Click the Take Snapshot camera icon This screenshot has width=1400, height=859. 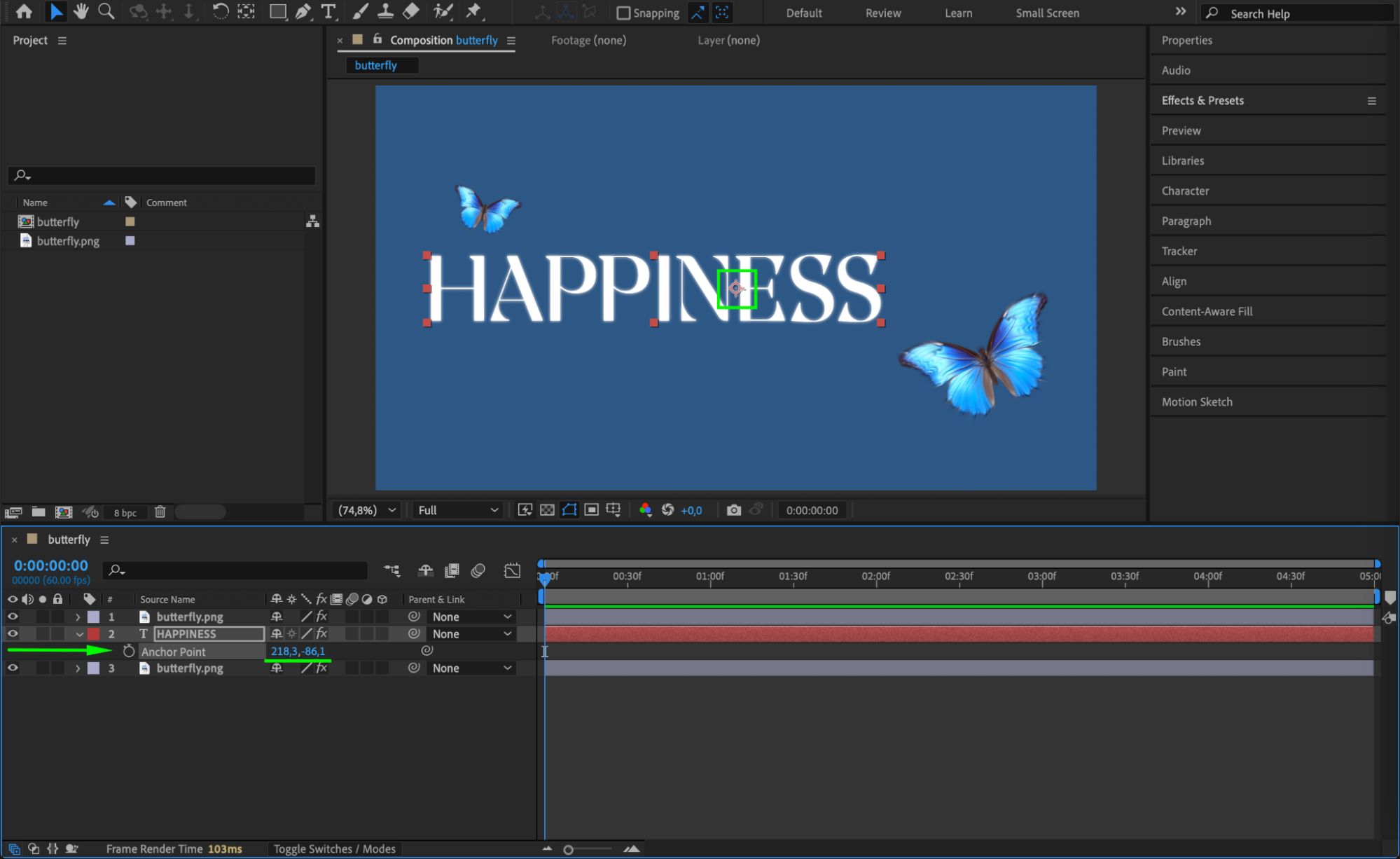tap(733, 510)
